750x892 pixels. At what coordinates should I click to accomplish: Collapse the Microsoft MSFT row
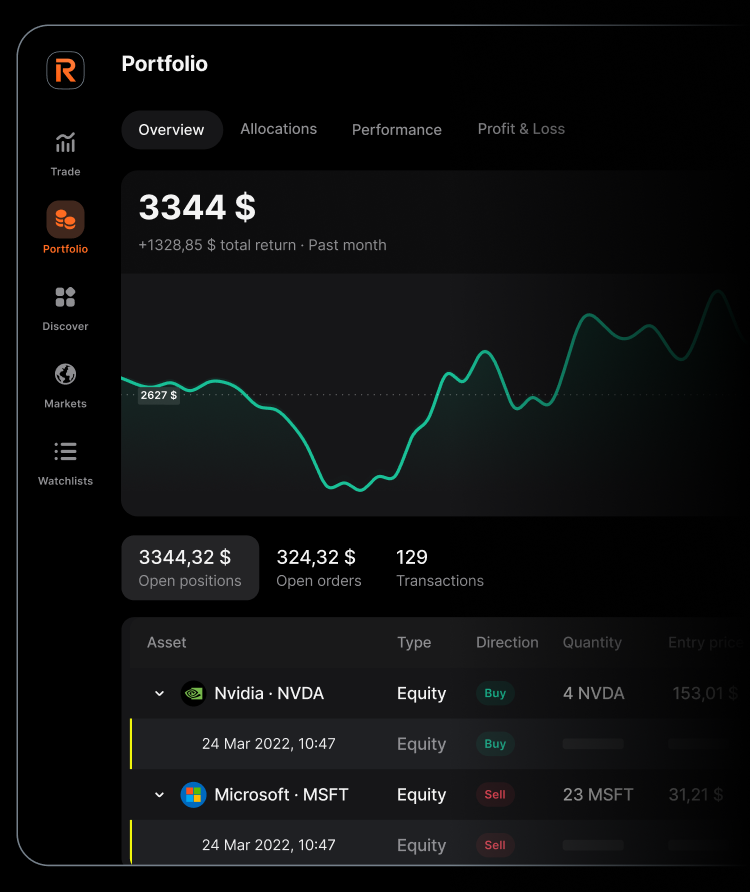point(159,795)
